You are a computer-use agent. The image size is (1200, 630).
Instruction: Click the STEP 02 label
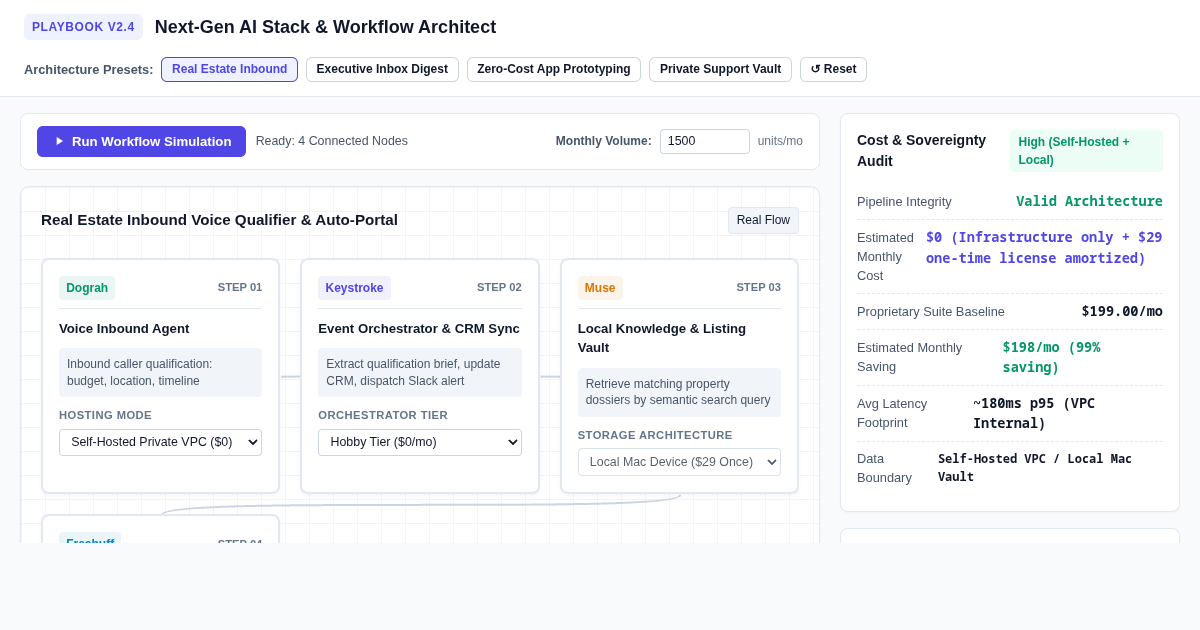pyautogui.click(x=499, y=287)
